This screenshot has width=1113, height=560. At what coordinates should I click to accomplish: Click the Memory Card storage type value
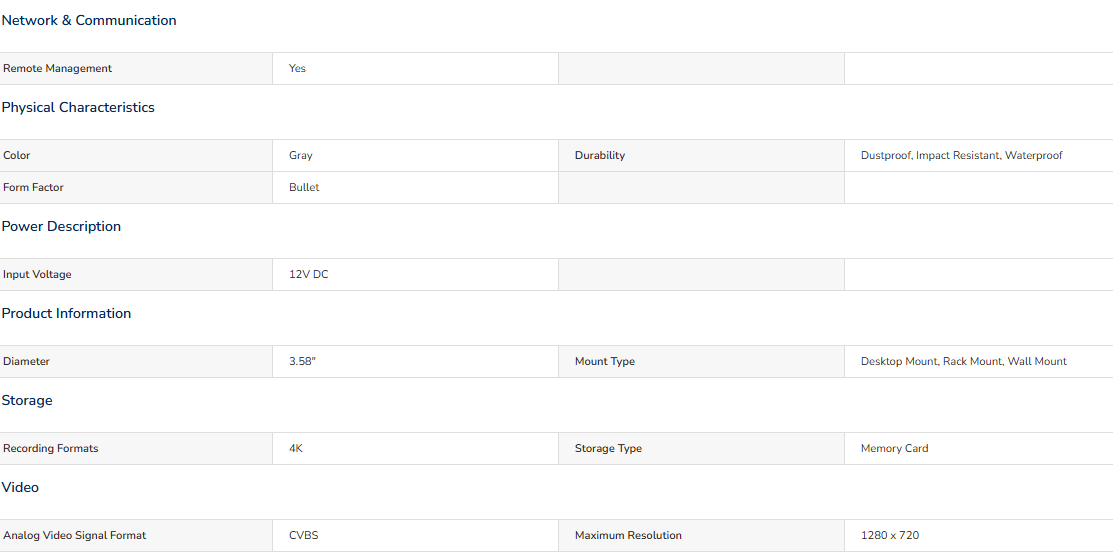pyautogui.click(x=894, y=449)
